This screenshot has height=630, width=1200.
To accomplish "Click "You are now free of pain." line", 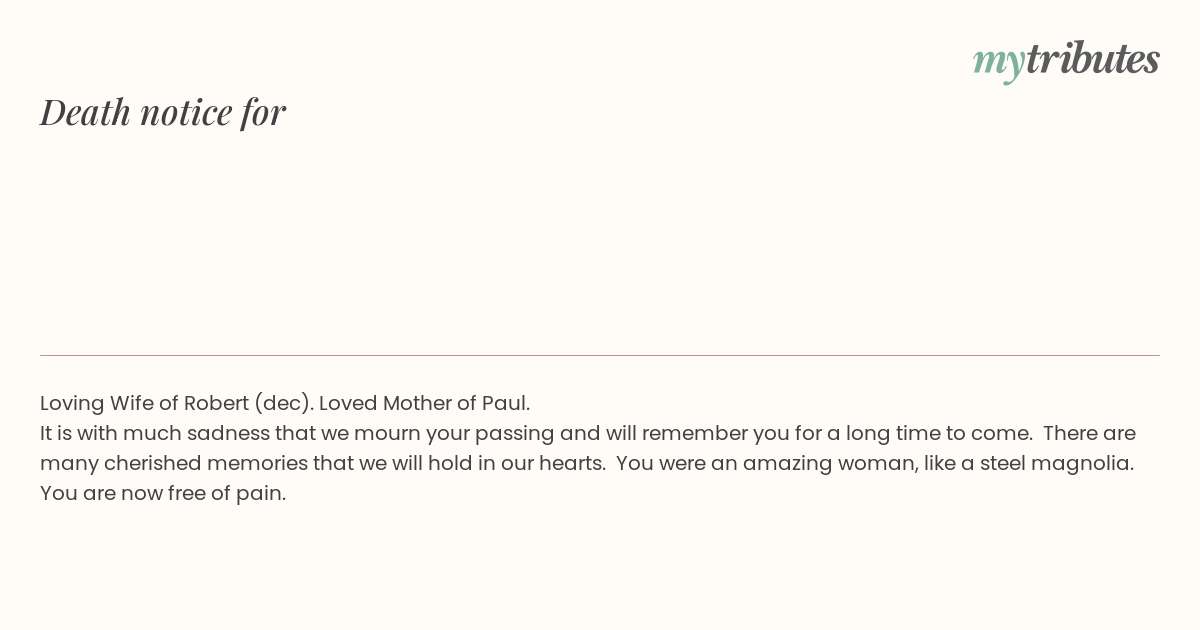I will pos(163,493).
